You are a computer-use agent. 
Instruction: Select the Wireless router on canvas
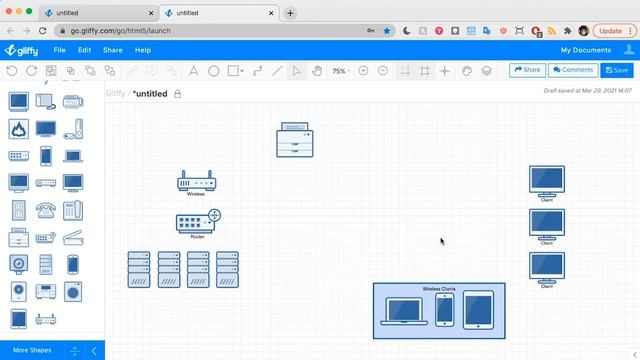(x=196, y=180)
